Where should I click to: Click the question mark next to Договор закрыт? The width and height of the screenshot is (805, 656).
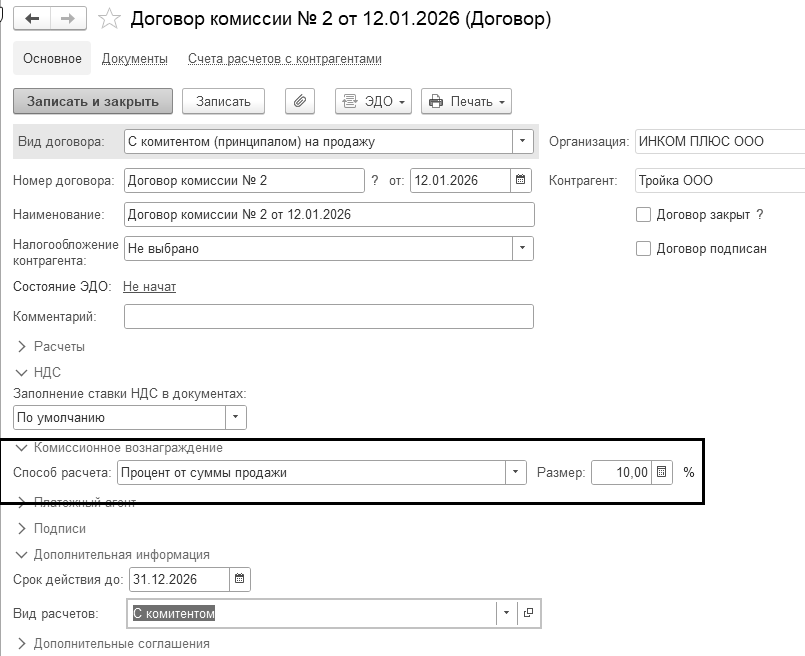point(760,215)
